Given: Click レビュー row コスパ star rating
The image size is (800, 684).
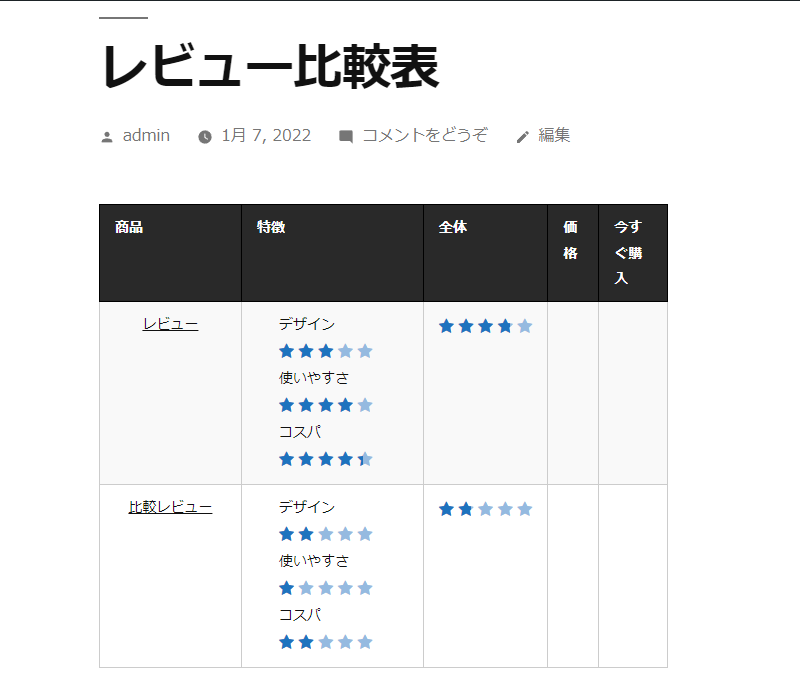Looking at the screenshot, I should coord(326,459).
